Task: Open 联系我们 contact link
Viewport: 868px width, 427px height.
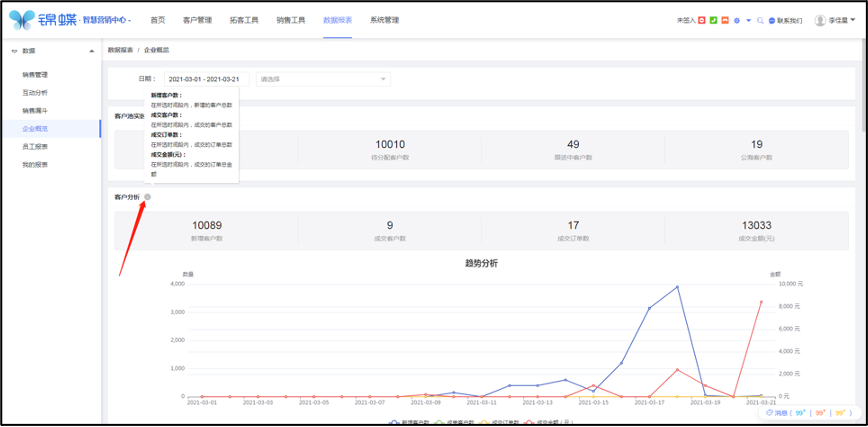Action: 785,20
